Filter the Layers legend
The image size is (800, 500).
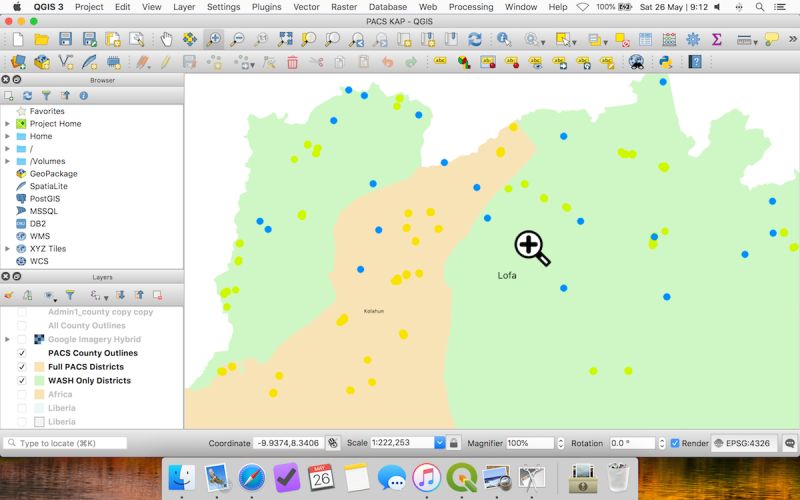(70, 295)
